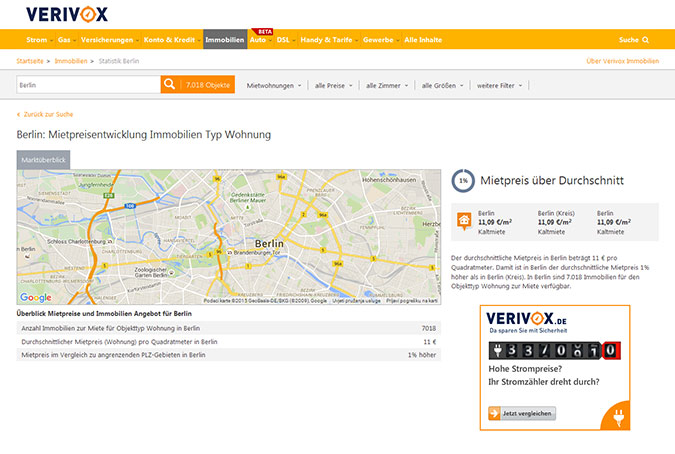Image resolution: width=675 pixels, height=454 pixels.
Task: Click the 7018 value in overview table
Action: pos(429,328)
